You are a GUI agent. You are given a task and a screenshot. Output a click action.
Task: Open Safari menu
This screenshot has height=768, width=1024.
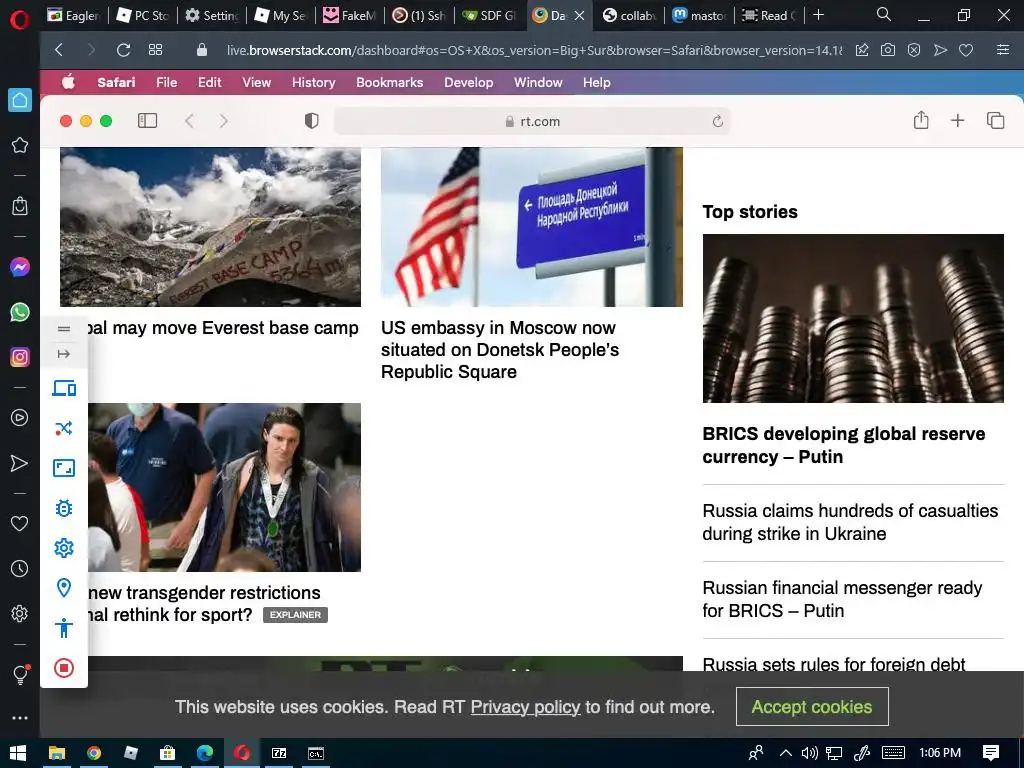116,82
